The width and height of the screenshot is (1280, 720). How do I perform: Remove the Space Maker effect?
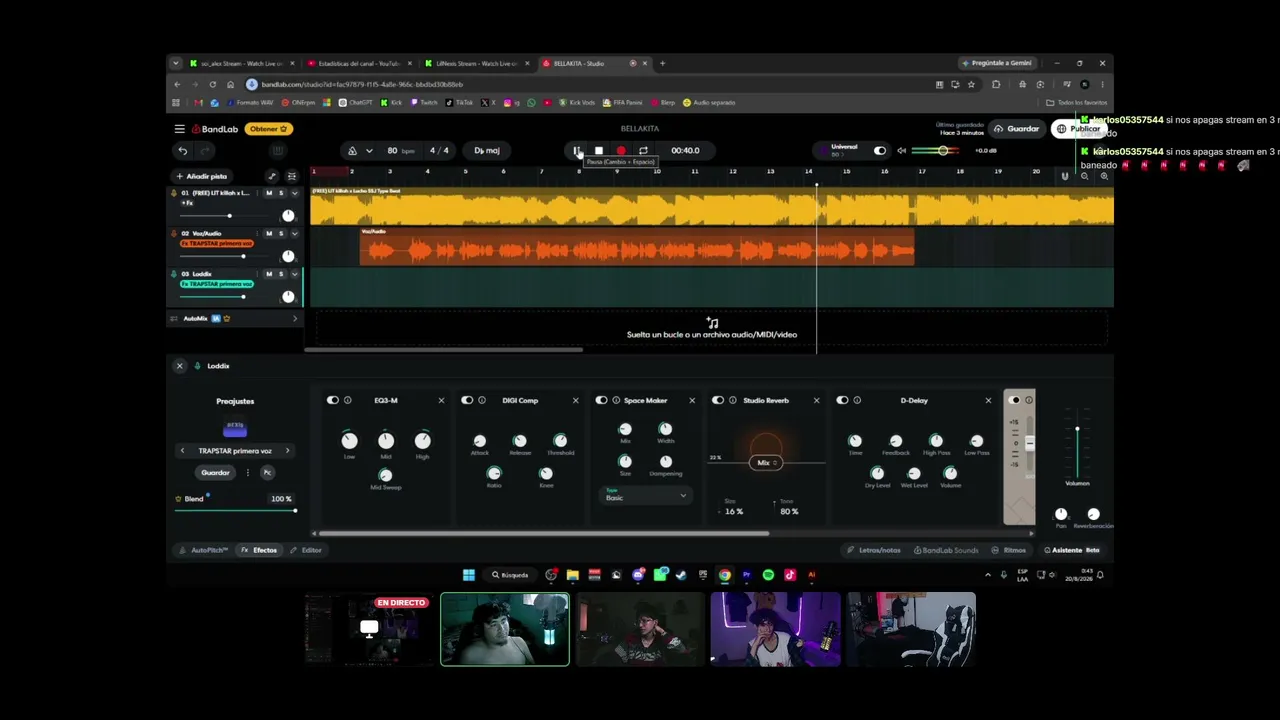click(692, 400)
